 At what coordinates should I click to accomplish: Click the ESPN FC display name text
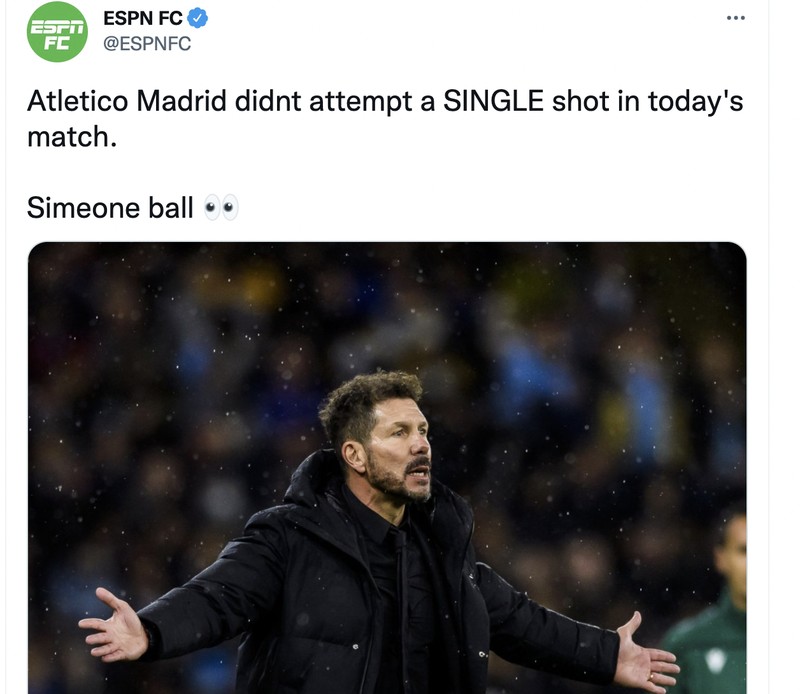click(143, 17)
